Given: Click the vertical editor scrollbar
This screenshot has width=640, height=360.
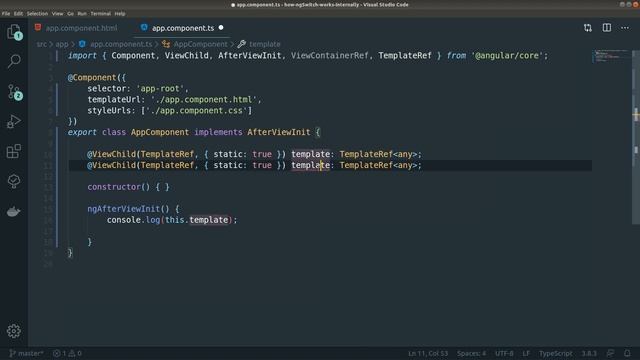Looking at the screenshot, I should (x=636, y=137).
